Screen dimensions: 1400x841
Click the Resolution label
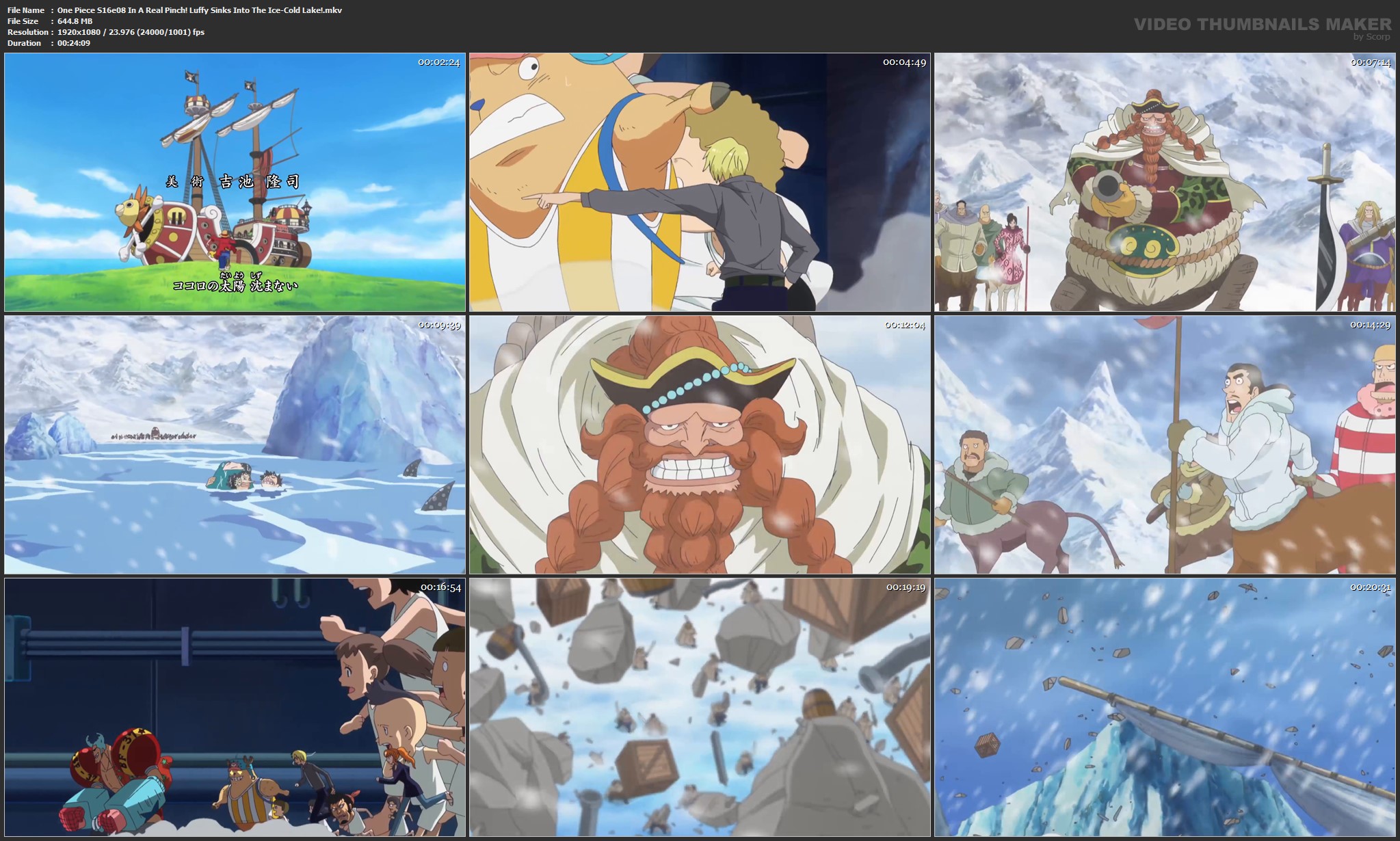27,32
